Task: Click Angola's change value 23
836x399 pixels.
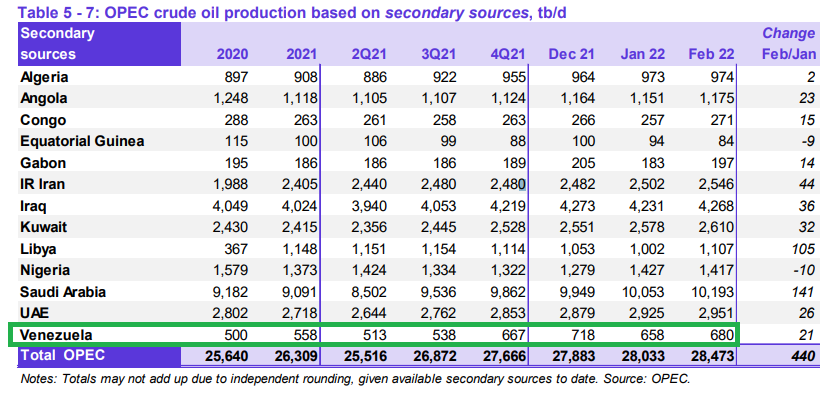Action: pyautogui.click(x=808, y=99)
